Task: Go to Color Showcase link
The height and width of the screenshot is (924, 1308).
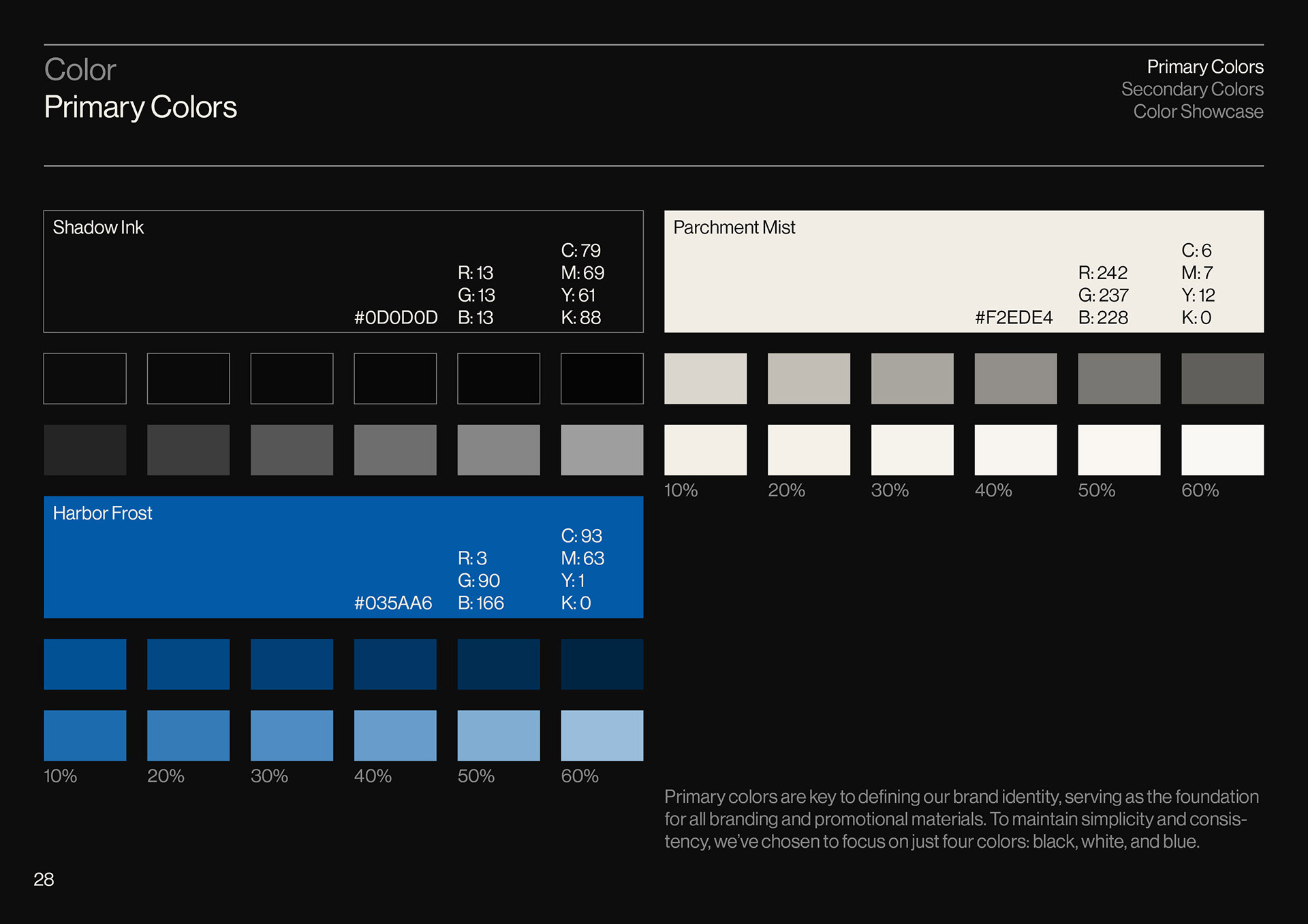Action: tap(1198, 112)
